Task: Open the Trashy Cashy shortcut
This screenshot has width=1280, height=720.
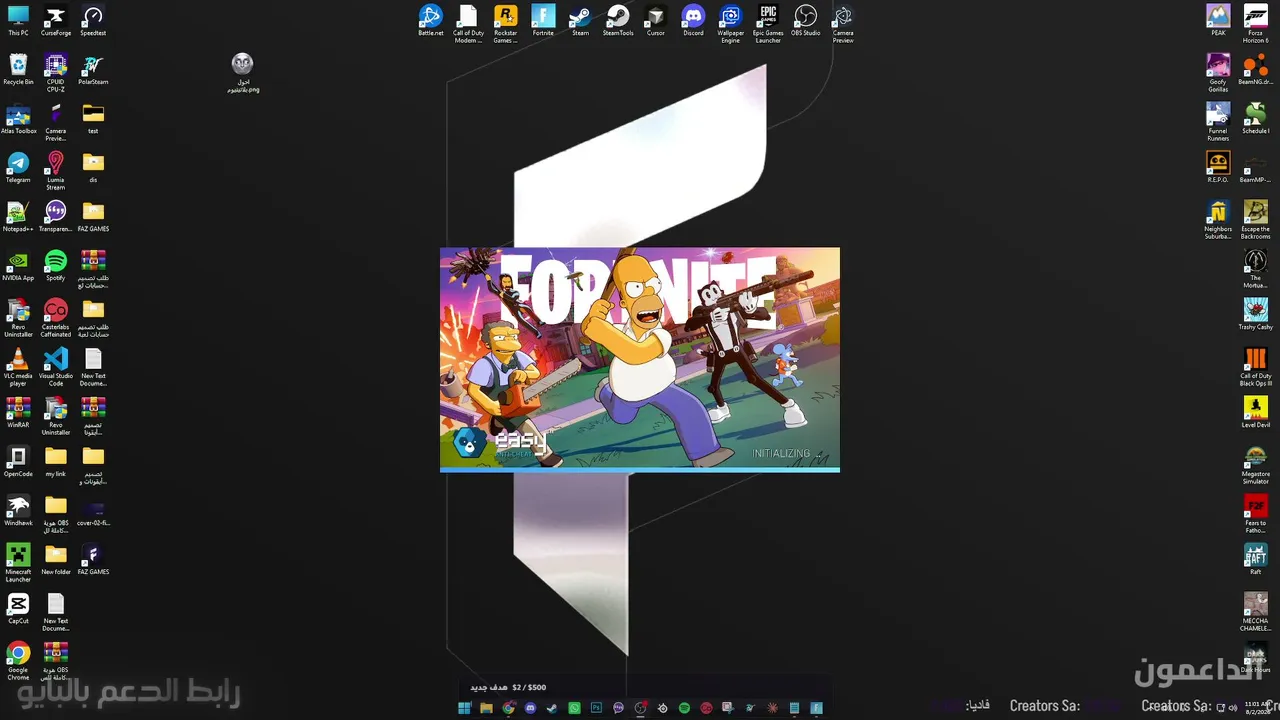Action: 1255,315
